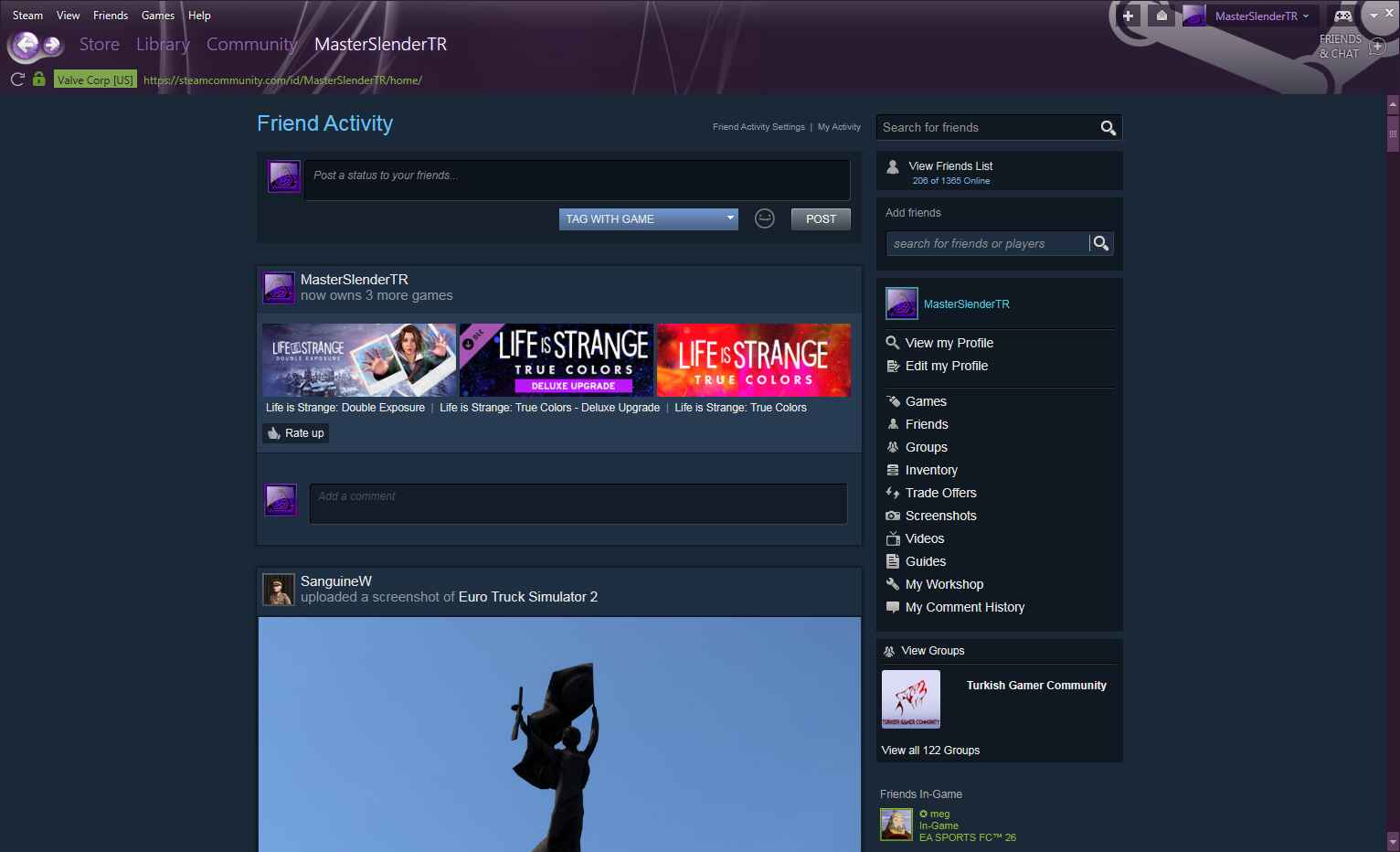Click the View Friends List person icon
This screenshot has width=1400, height=852.
tap(893, 166)
